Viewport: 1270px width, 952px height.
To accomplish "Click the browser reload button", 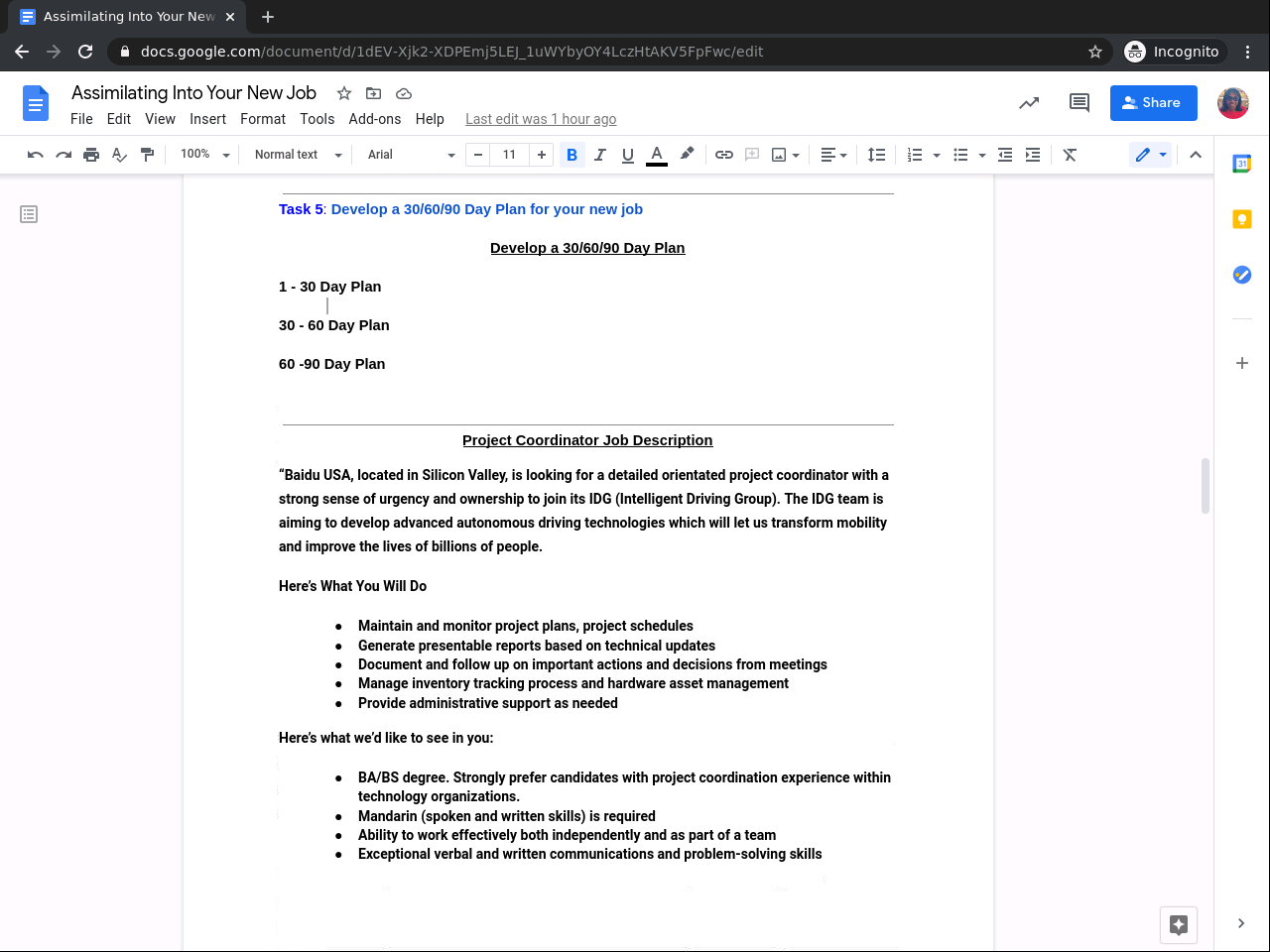I will tap(85, 52).
